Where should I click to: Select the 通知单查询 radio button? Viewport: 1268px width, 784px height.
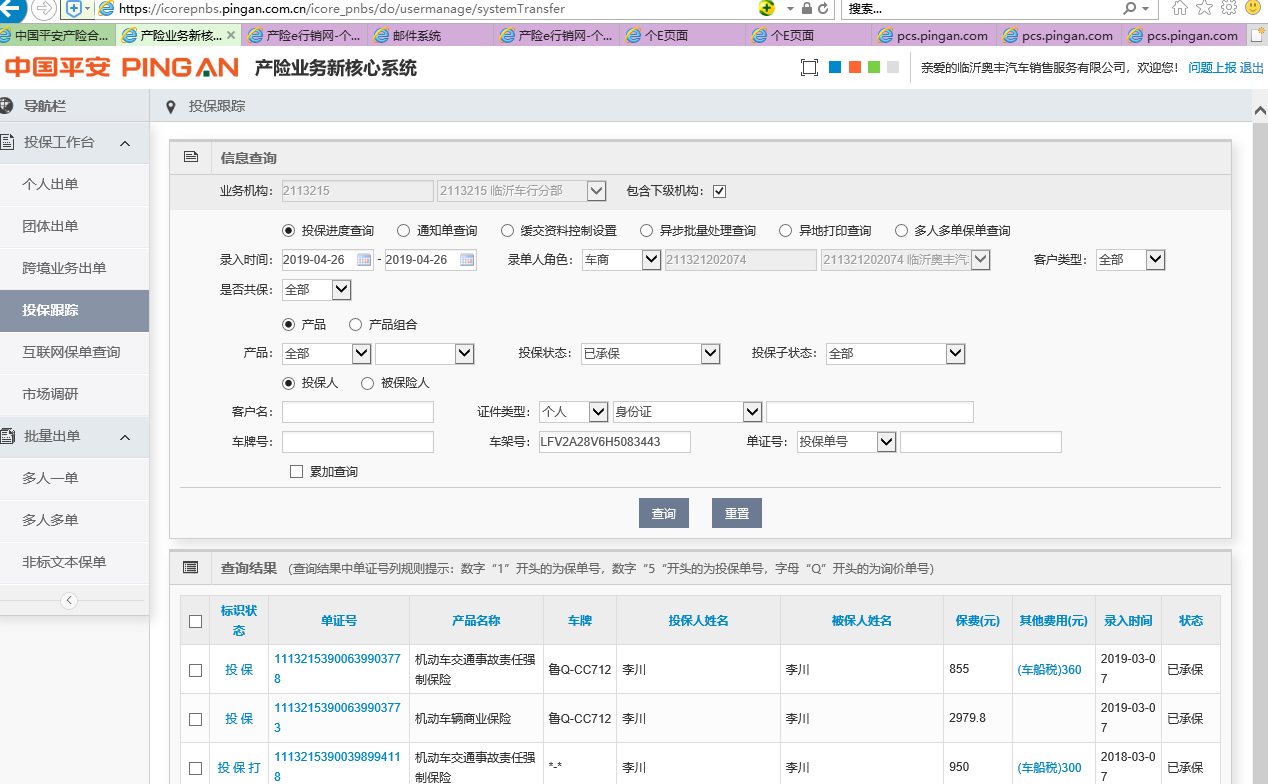[x=404, y=230]
